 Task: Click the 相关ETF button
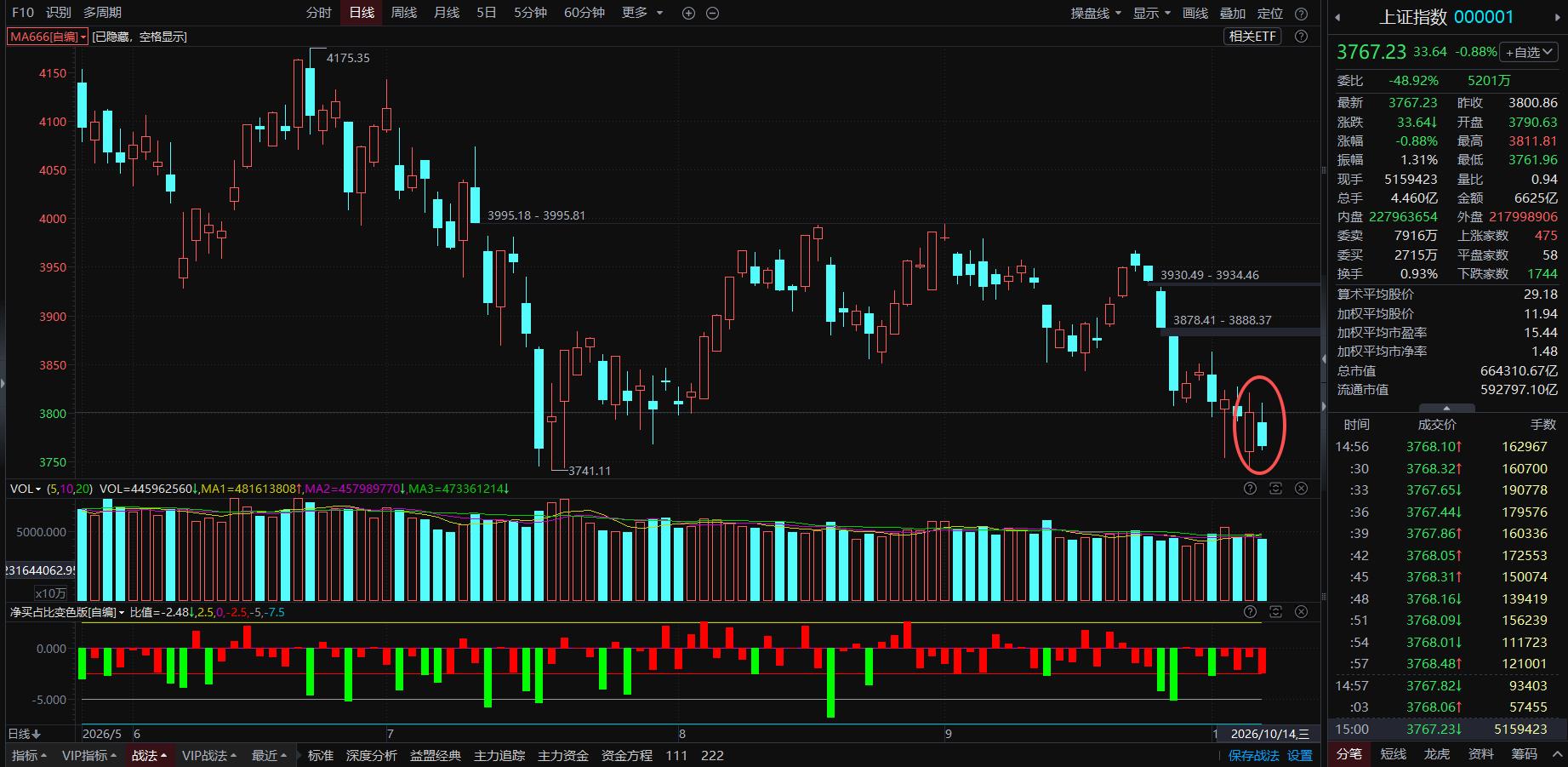pyautogui.click(x=1252, y=37)
